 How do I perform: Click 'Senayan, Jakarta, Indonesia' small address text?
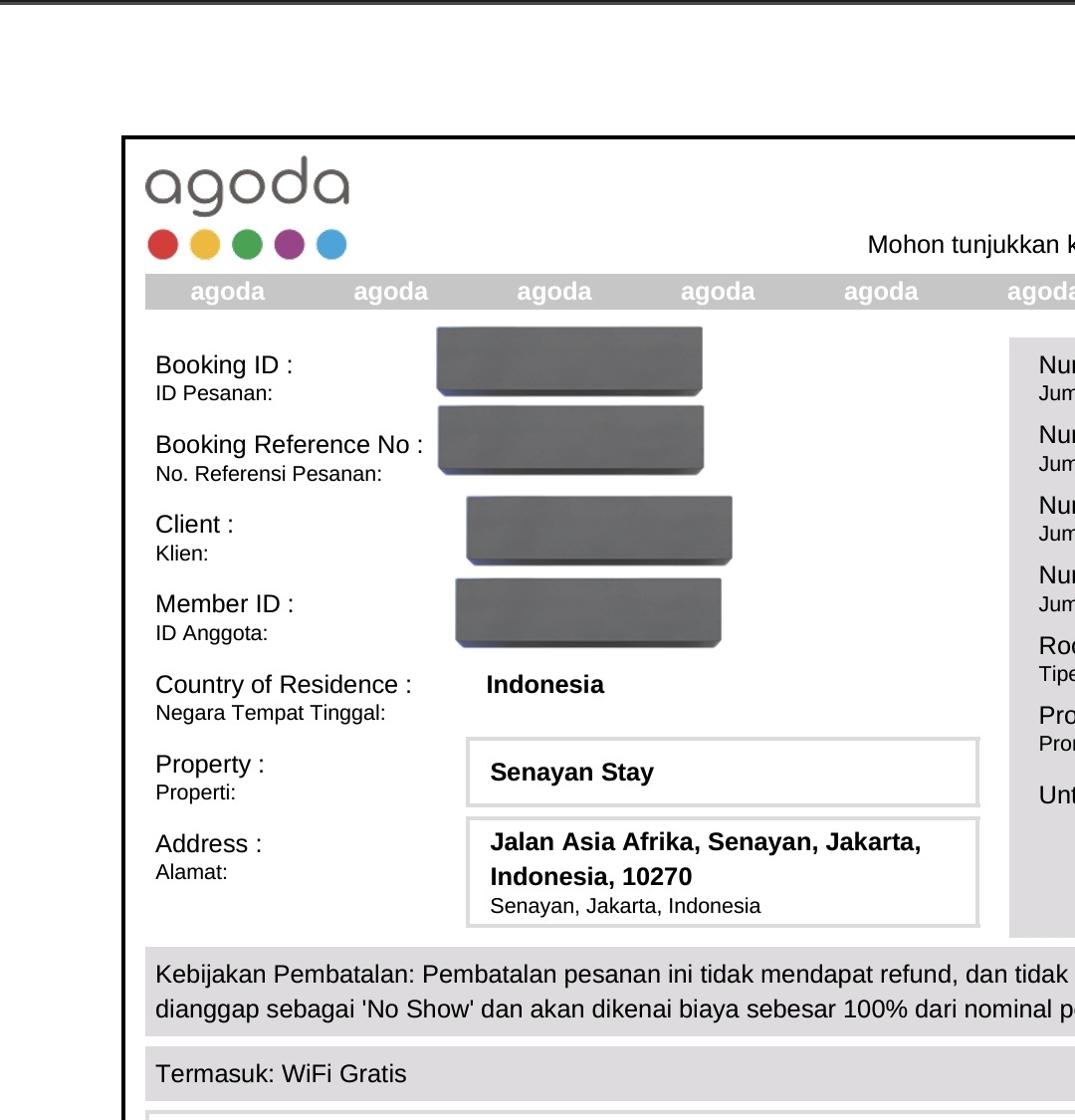point(625,906)
